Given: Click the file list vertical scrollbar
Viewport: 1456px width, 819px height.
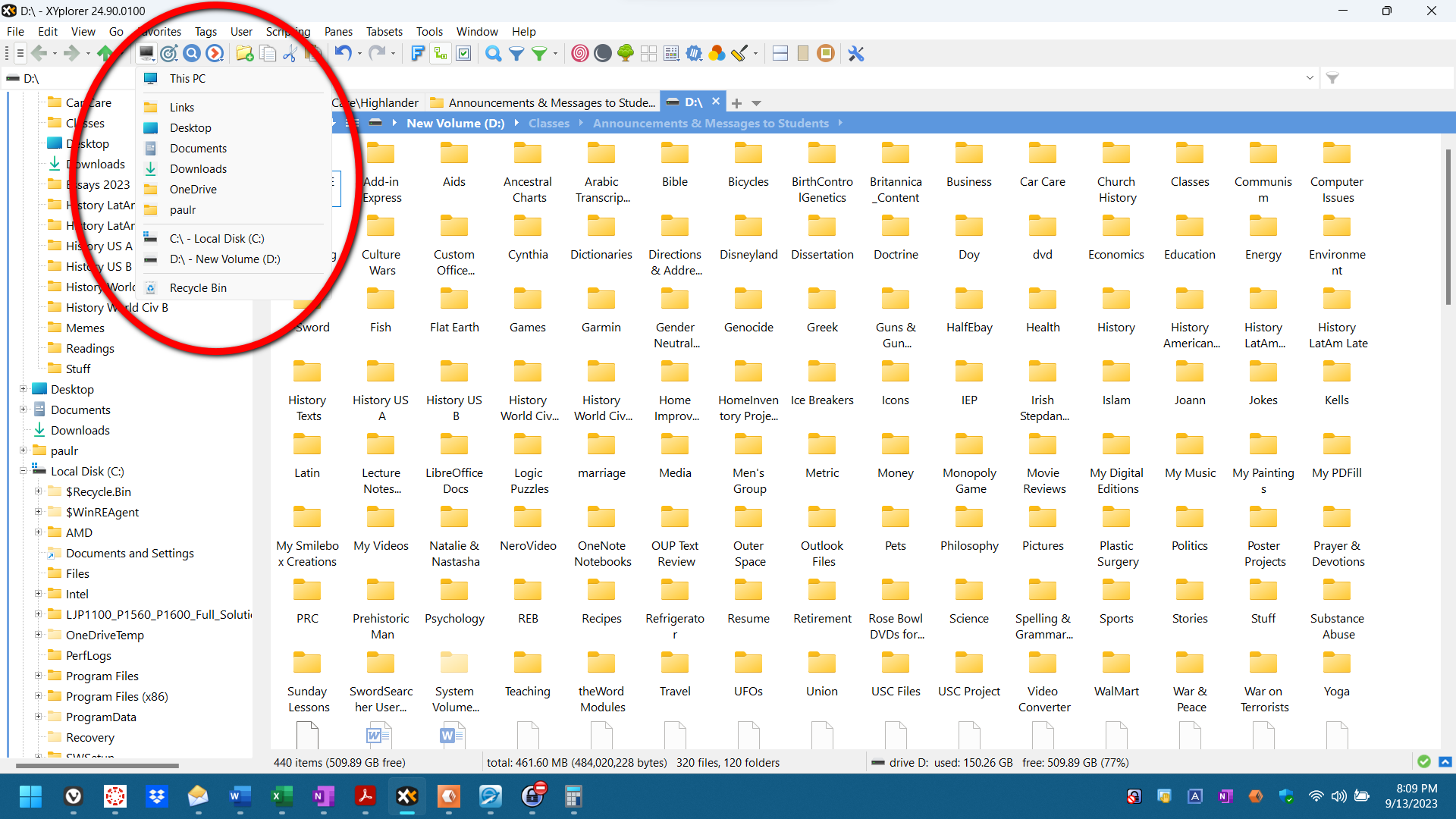Looking at the screenshot, I should coord(1448,227).
